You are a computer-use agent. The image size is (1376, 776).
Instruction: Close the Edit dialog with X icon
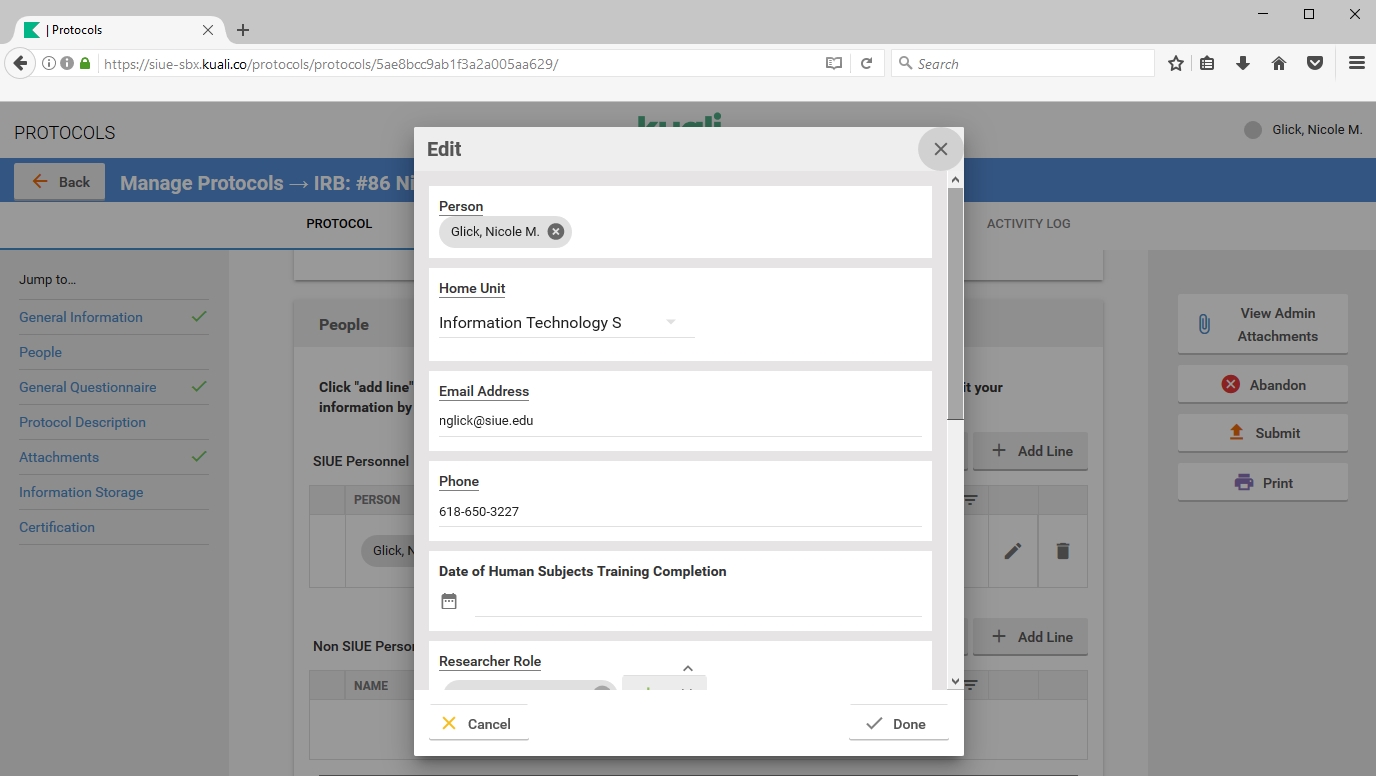pos(940,149)
